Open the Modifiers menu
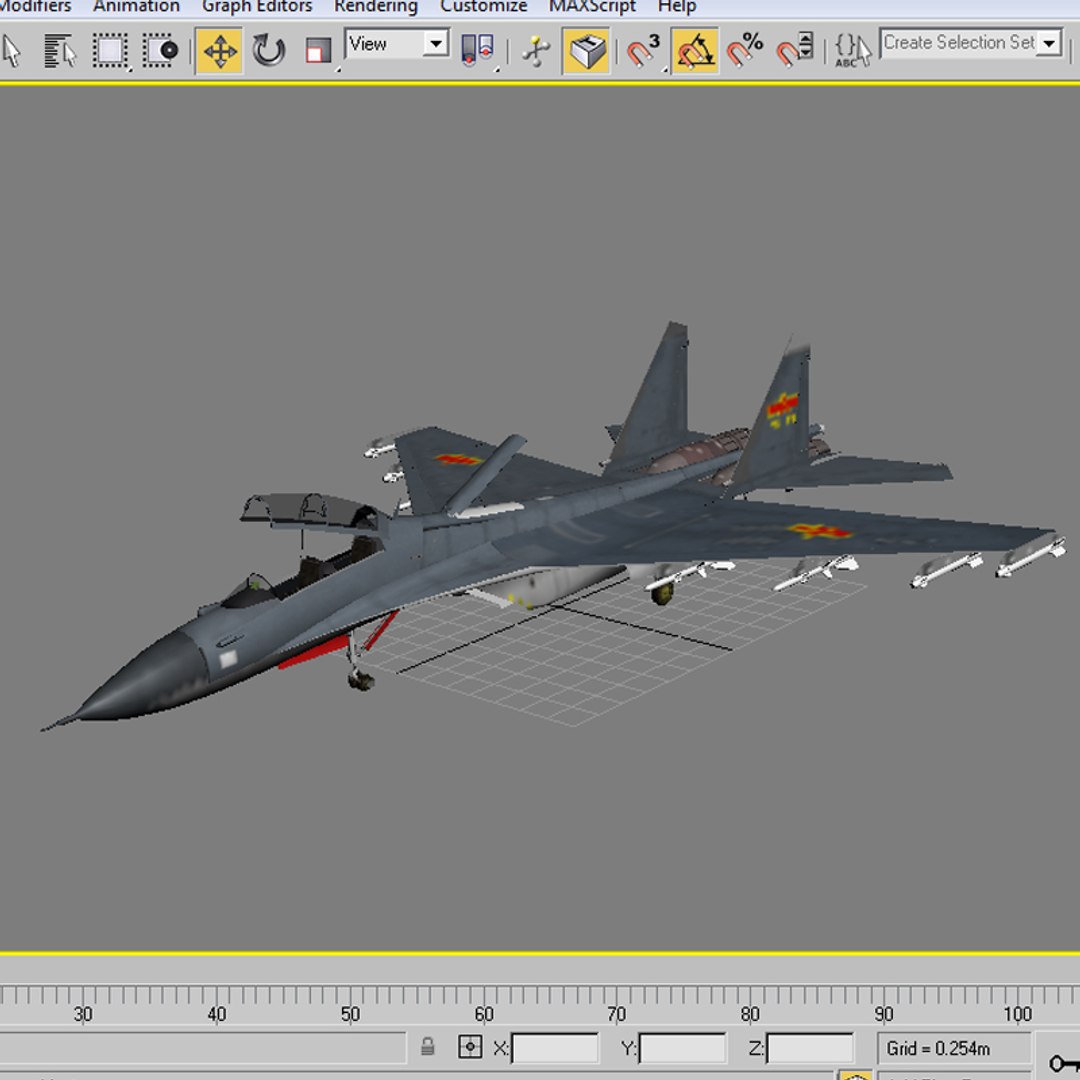Screen dimensions: 1080x1080 click(35, 7)
